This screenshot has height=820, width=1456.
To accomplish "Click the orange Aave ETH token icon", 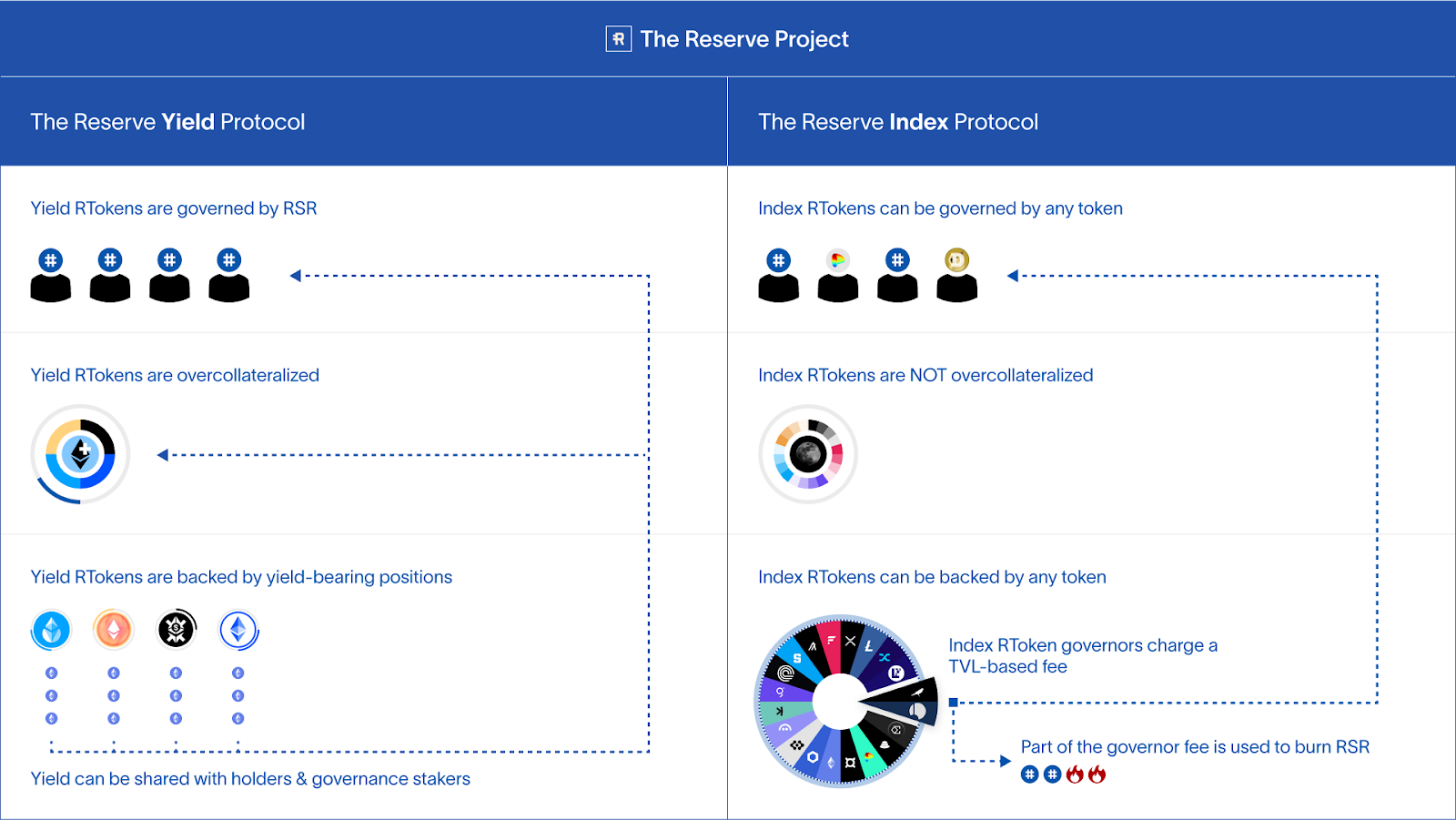I will click(113, 628).
